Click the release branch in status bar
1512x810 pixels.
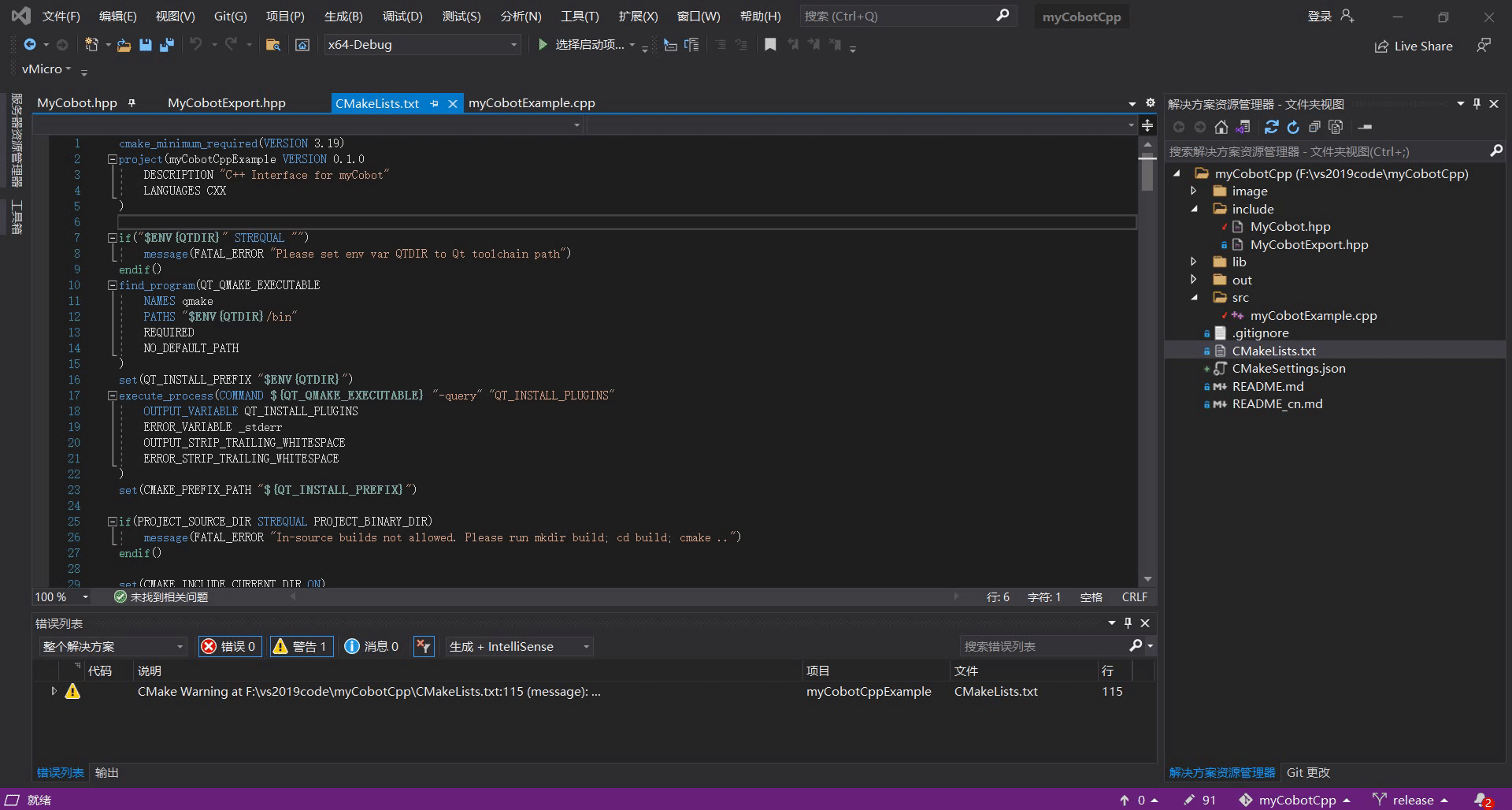click(x=1411, y=800)
